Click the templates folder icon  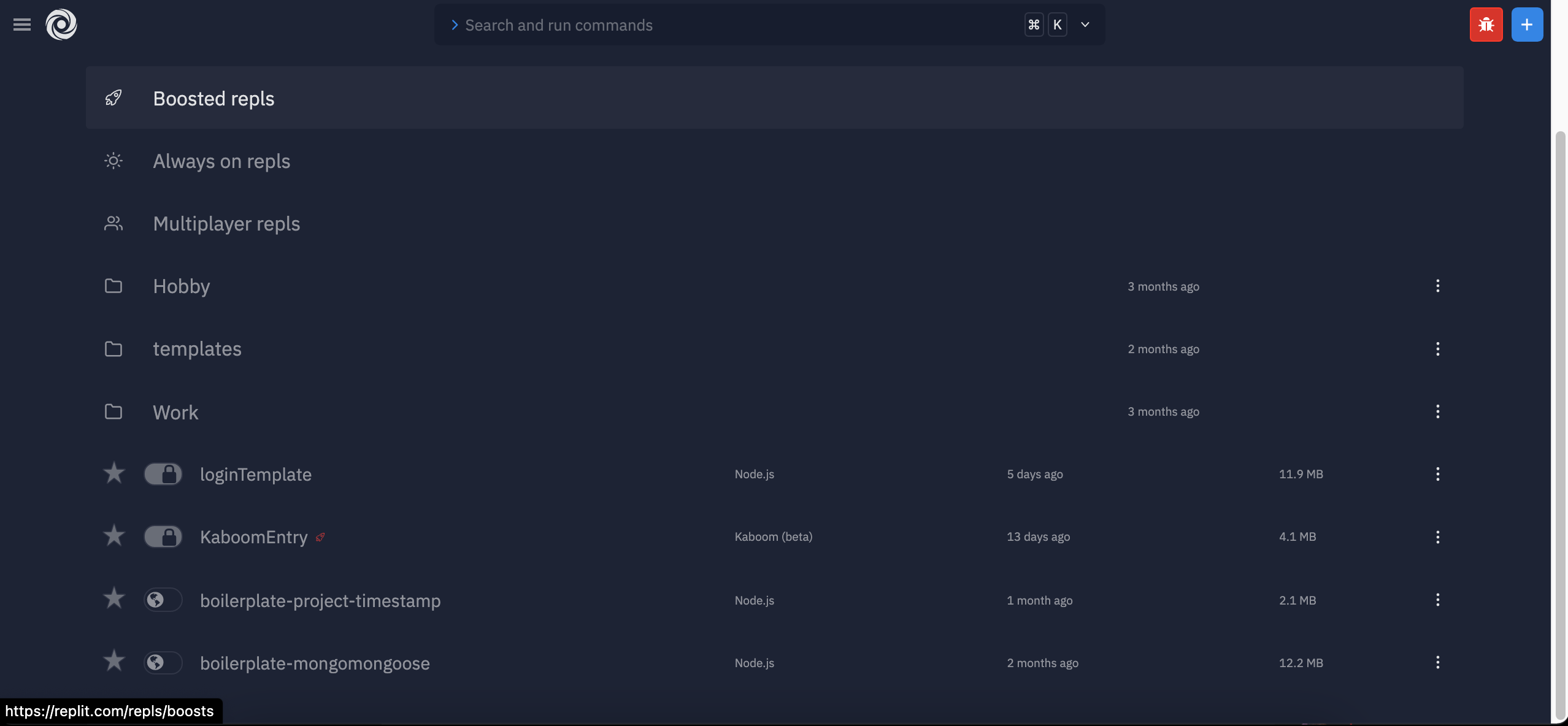pos(113,348)
